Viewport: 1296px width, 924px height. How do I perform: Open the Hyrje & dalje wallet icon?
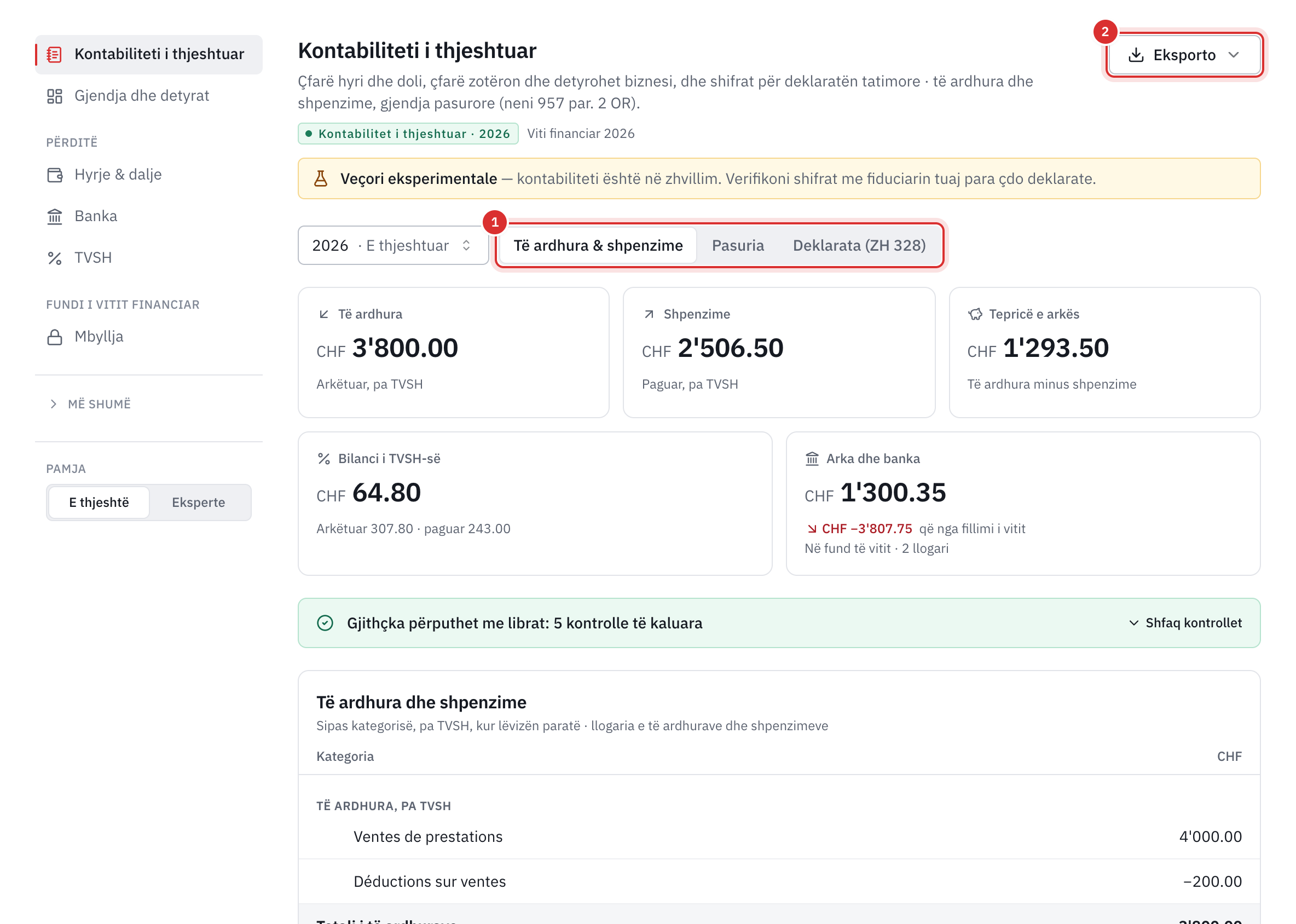pos(54,175)
